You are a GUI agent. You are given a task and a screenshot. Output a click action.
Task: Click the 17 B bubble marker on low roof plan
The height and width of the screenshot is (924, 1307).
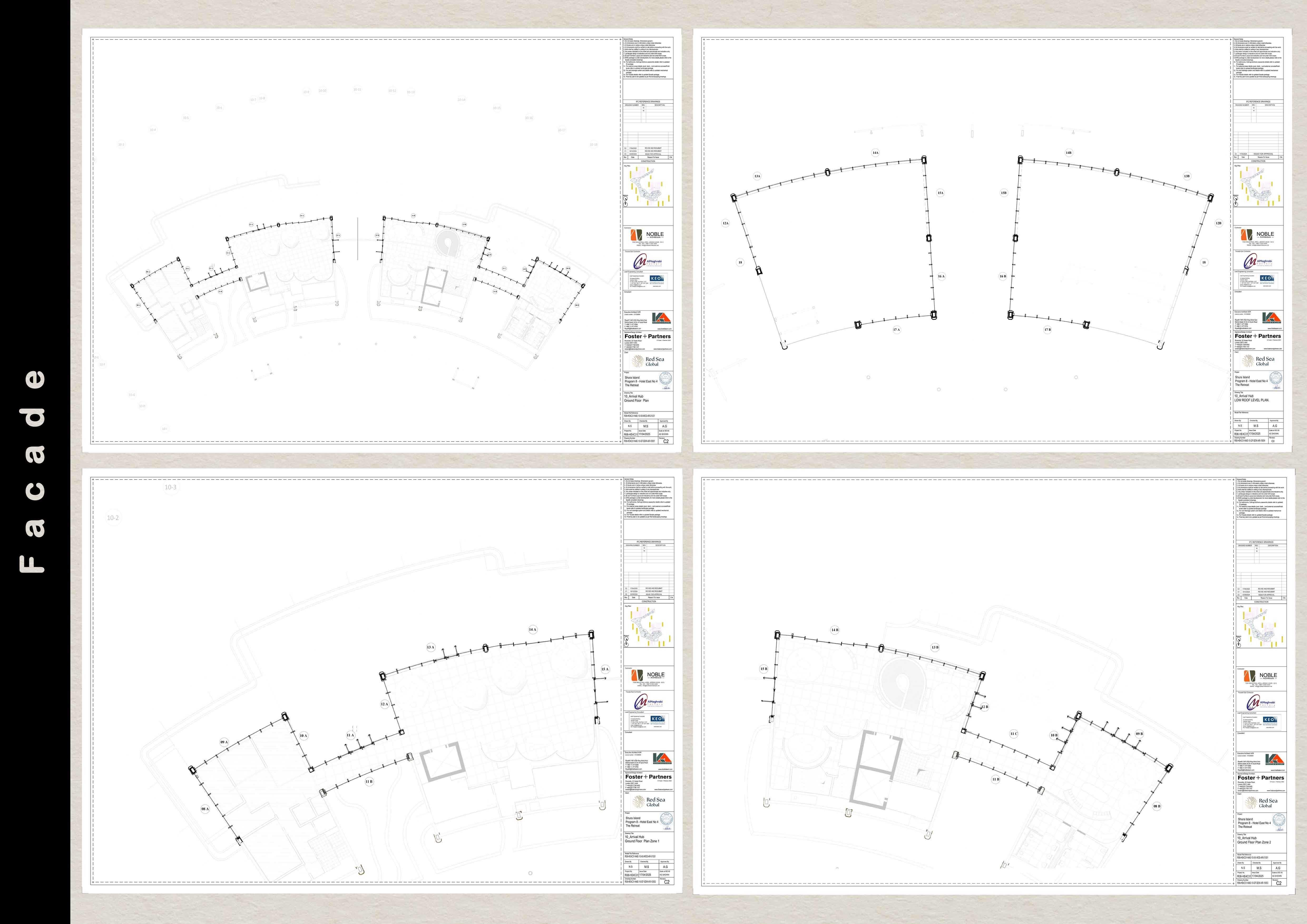coord(1047,330)
